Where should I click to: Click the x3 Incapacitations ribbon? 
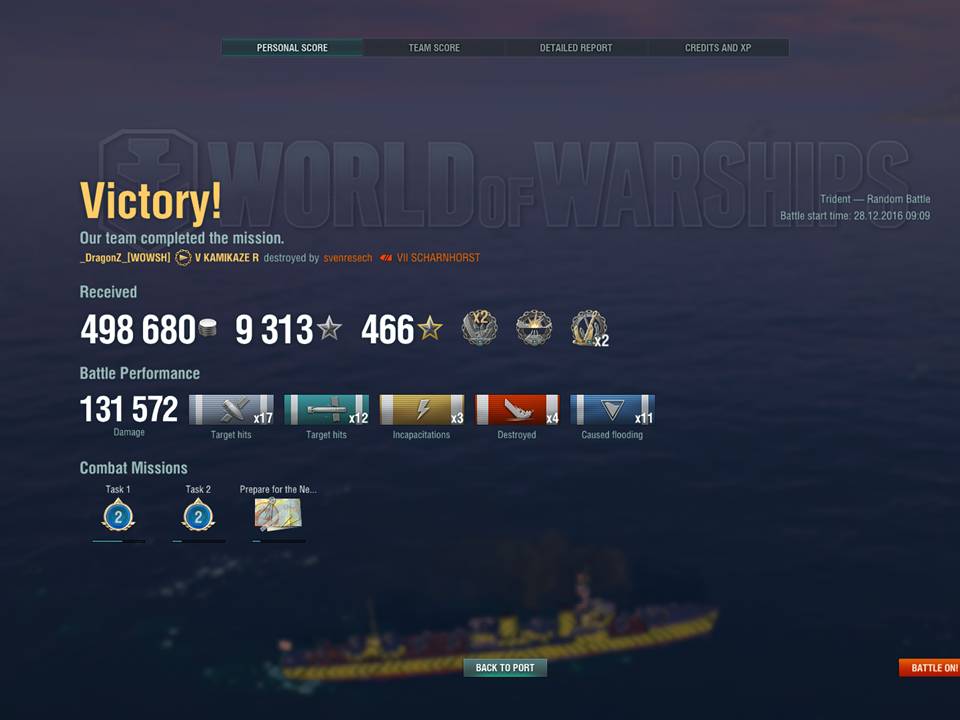pyautogui.click(x=422, y=410)
